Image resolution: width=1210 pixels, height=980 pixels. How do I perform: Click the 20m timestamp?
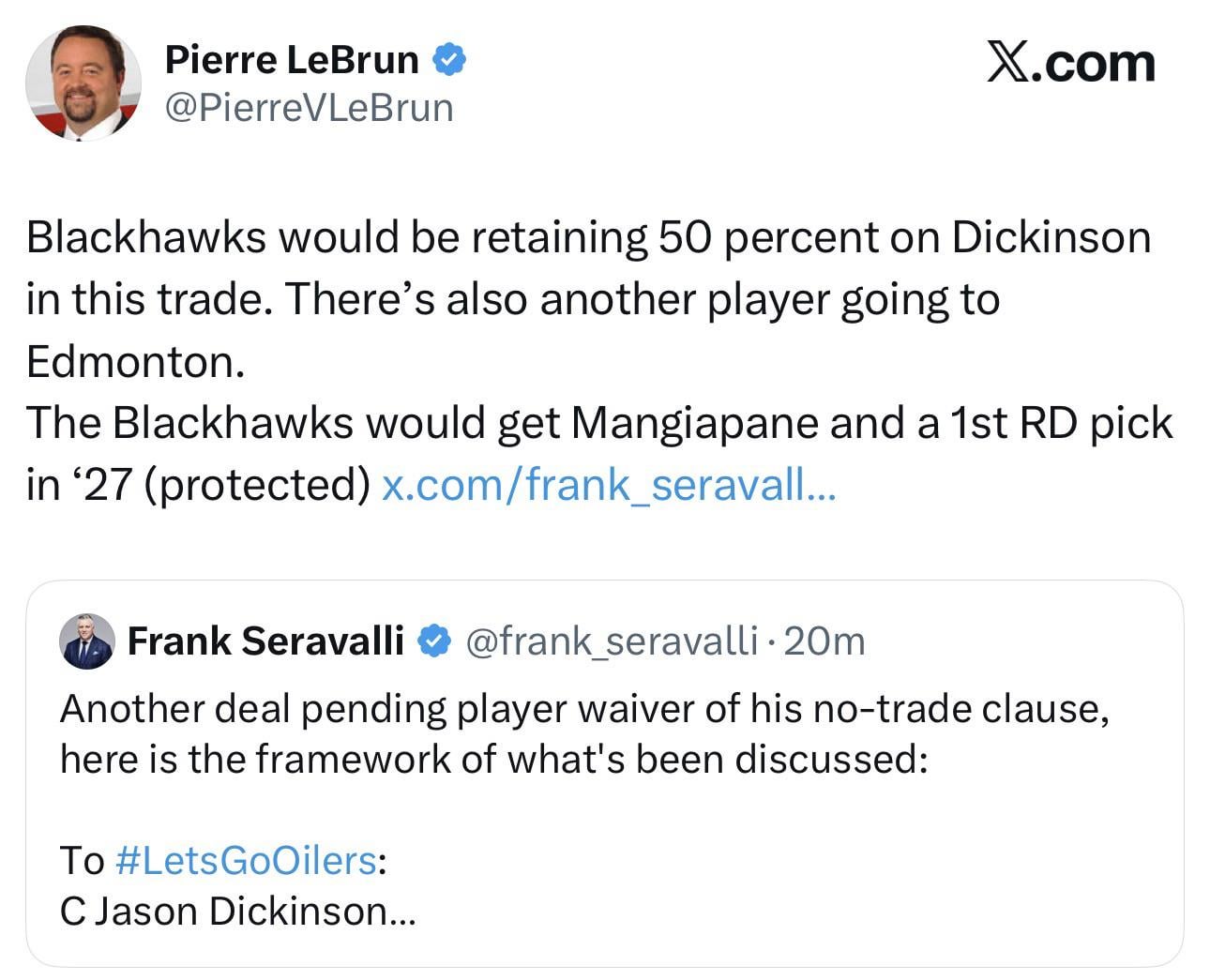(824, 641)
